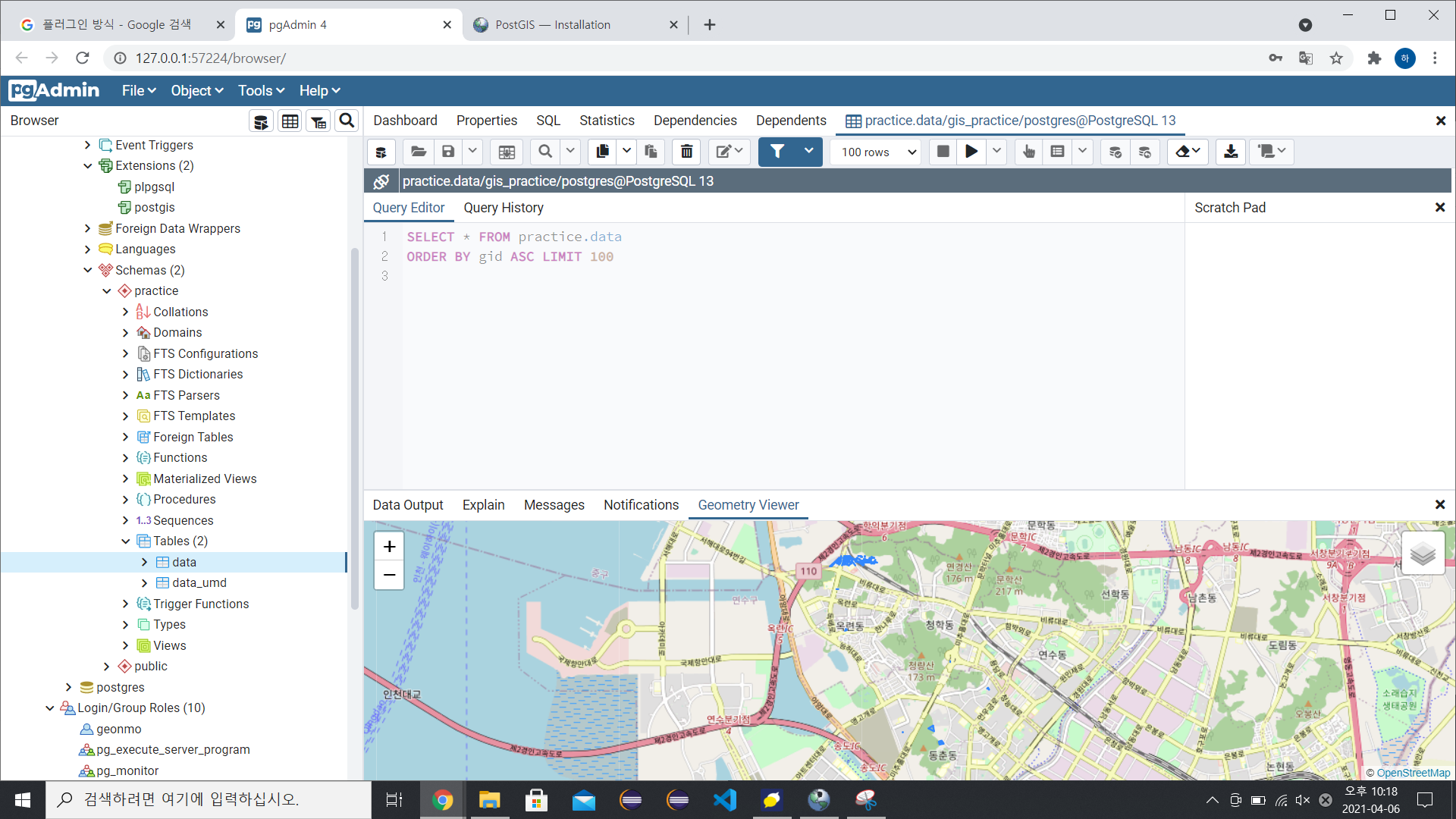Viewport: 1456px width, 819px height.
Task: Open the 100 rows limit dropdown
Action: coord(878,152)
